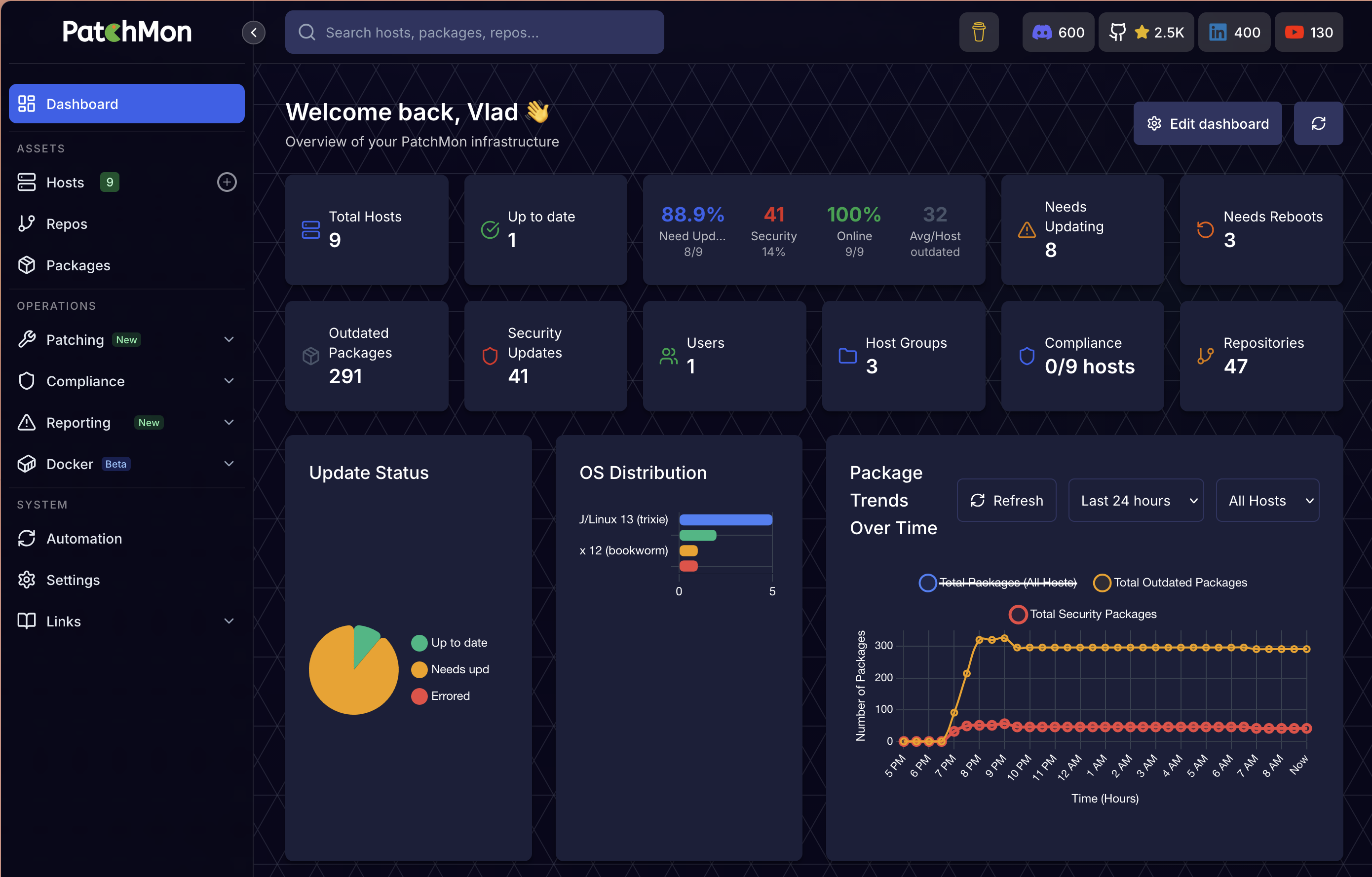Click the Packages box icon in sidebar
Viewport: 1372px width, 877px height.
pyautogui.click(x=26, y=265)
